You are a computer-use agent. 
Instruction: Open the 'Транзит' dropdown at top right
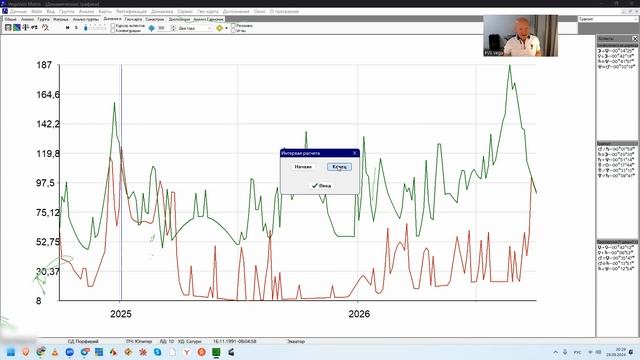tap(608, 19)
